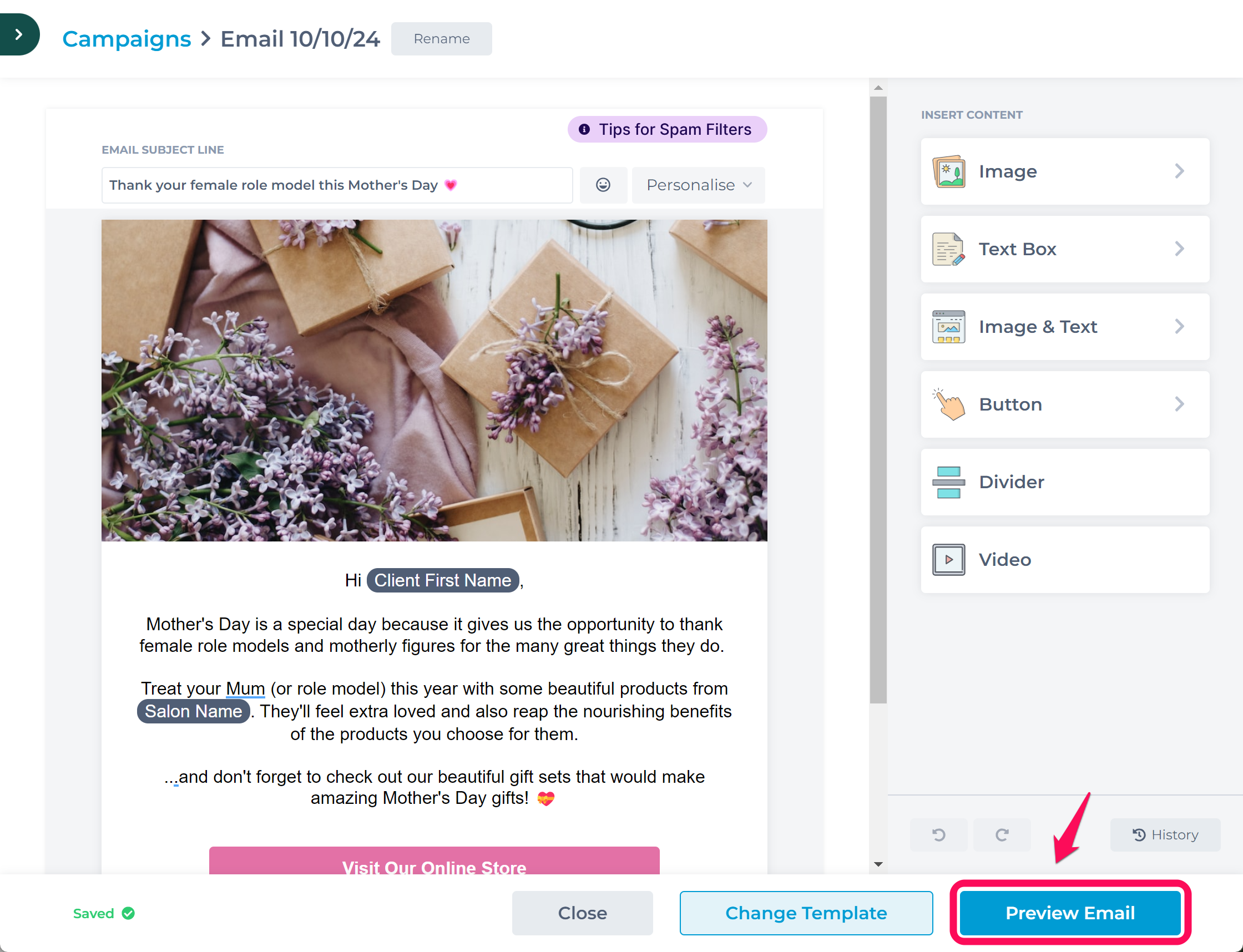This screenshot has height=952, width=1243.
Task: Select the lilac gift boxes header image
Action: 434,380
